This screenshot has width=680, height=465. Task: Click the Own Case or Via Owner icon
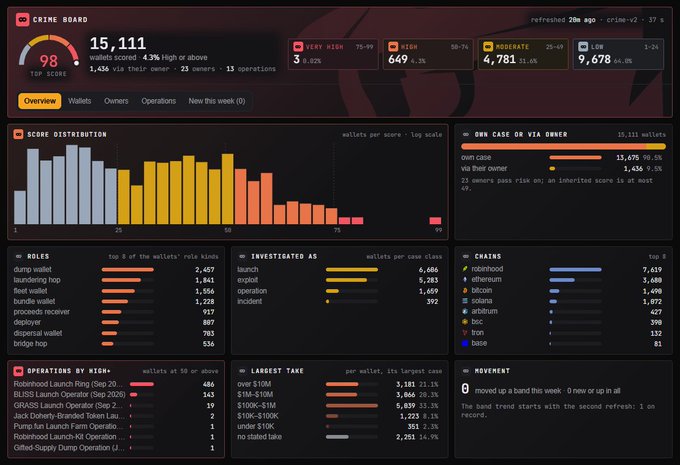[466, 134]
